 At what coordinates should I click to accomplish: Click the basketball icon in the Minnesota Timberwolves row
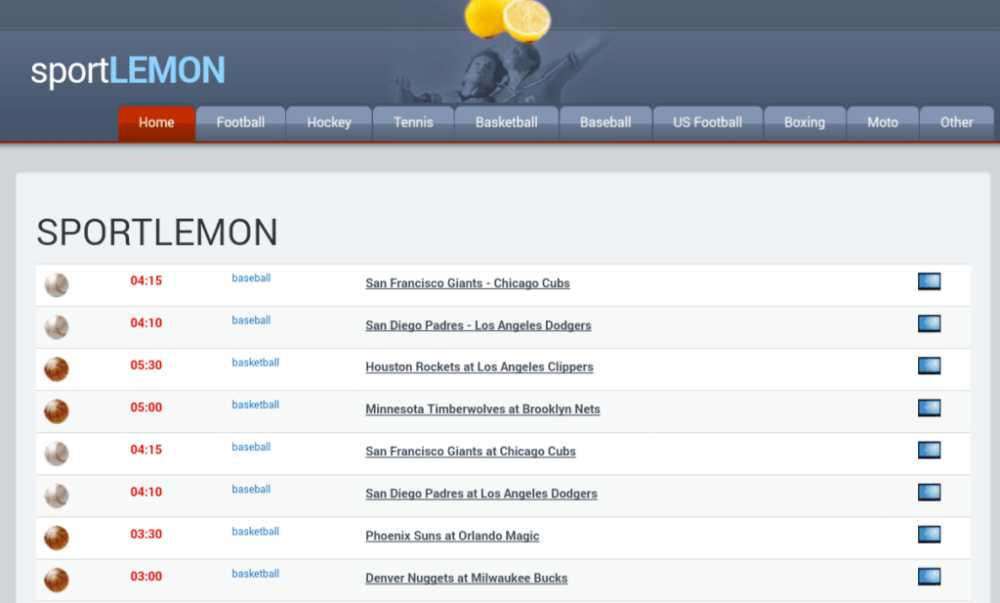[56, 411]
